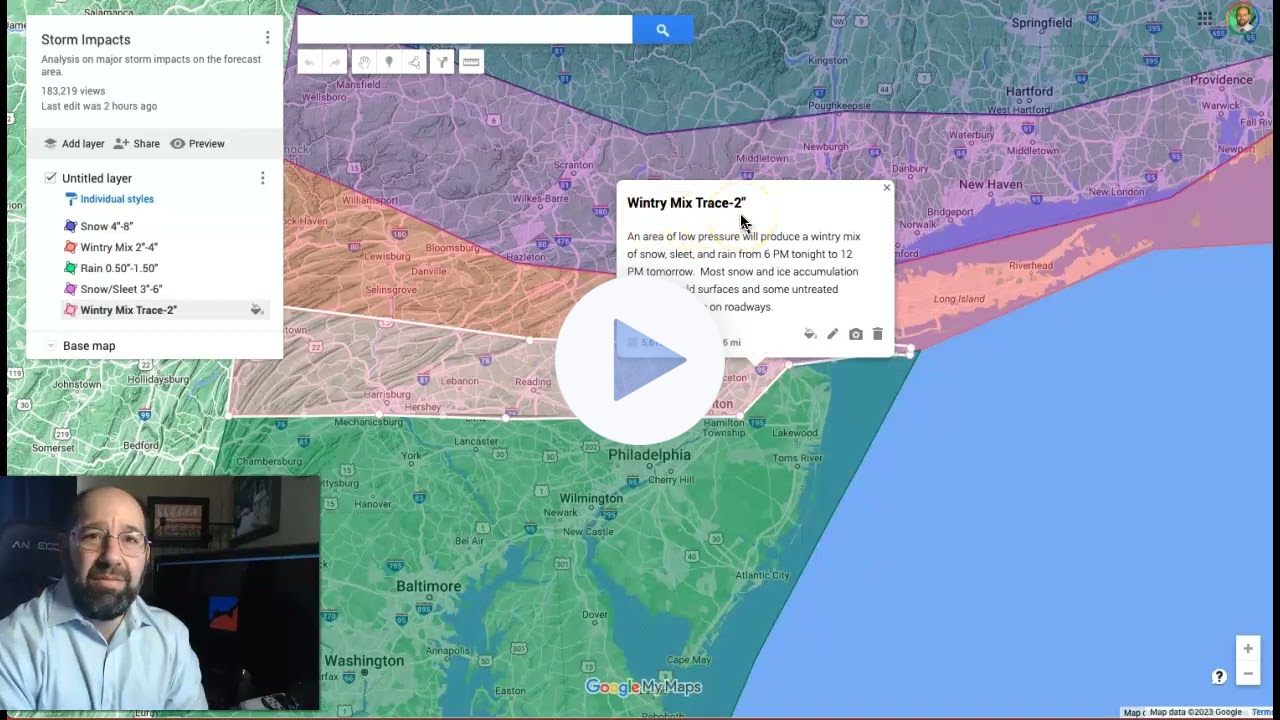Open the account profile avatar
Image resolution: width=1280 pixels, height=720 pixels.
1241,18
